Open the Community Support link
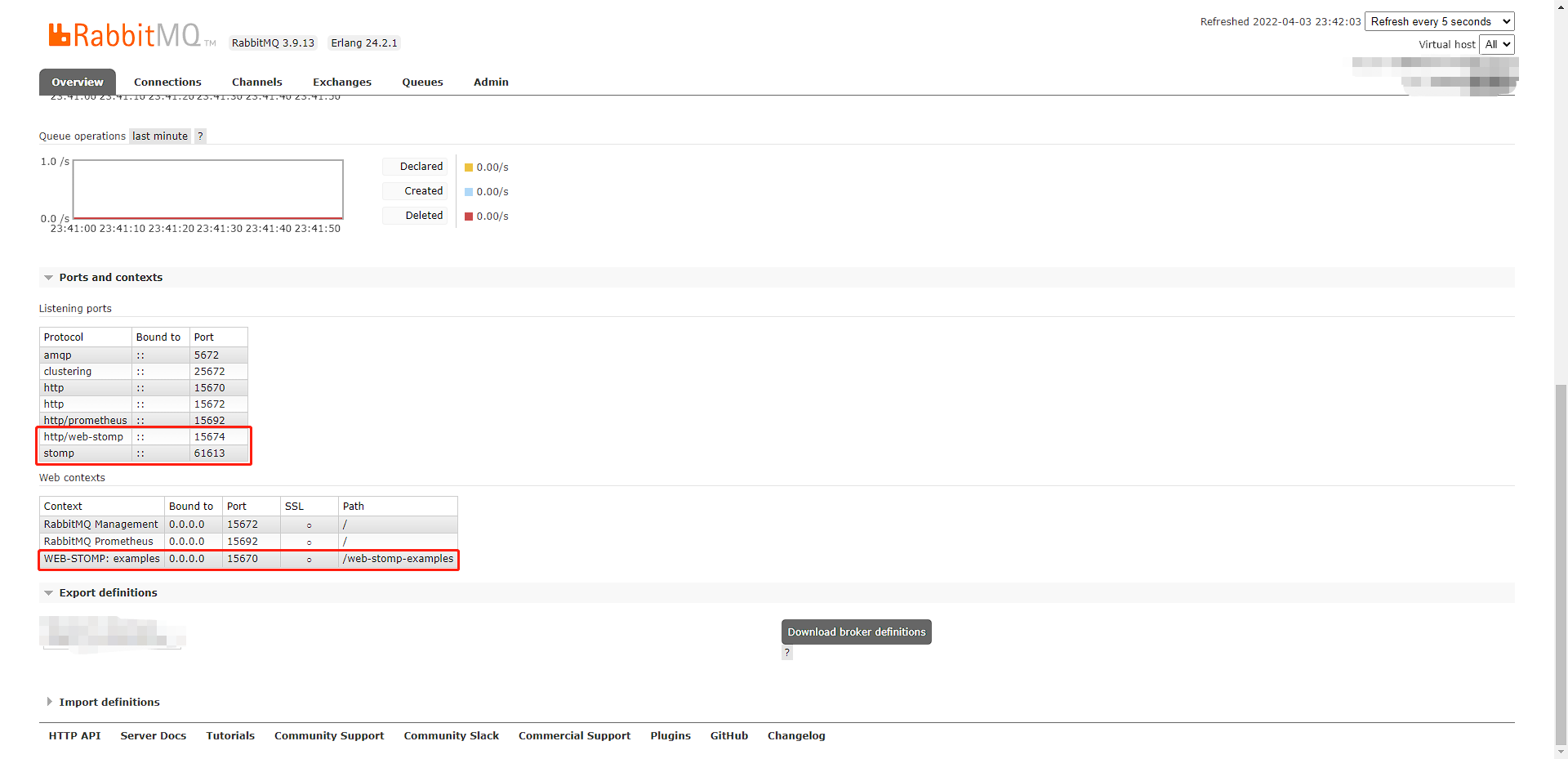The width and height of the screenshot is (1568, 759). tap(329, 736)
